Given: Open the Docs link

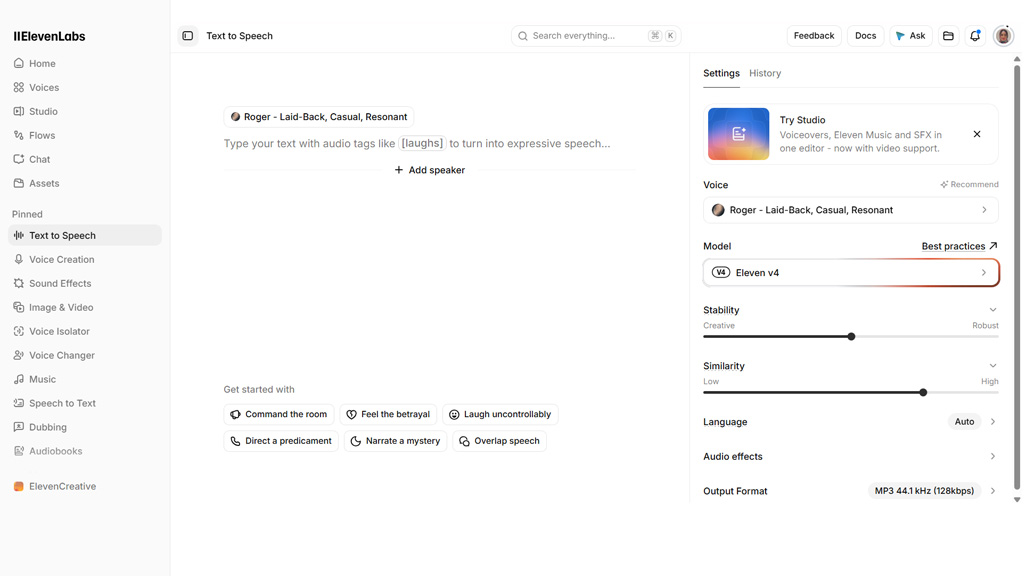Looking at the screenshot, I should click(x=865, y=36).
